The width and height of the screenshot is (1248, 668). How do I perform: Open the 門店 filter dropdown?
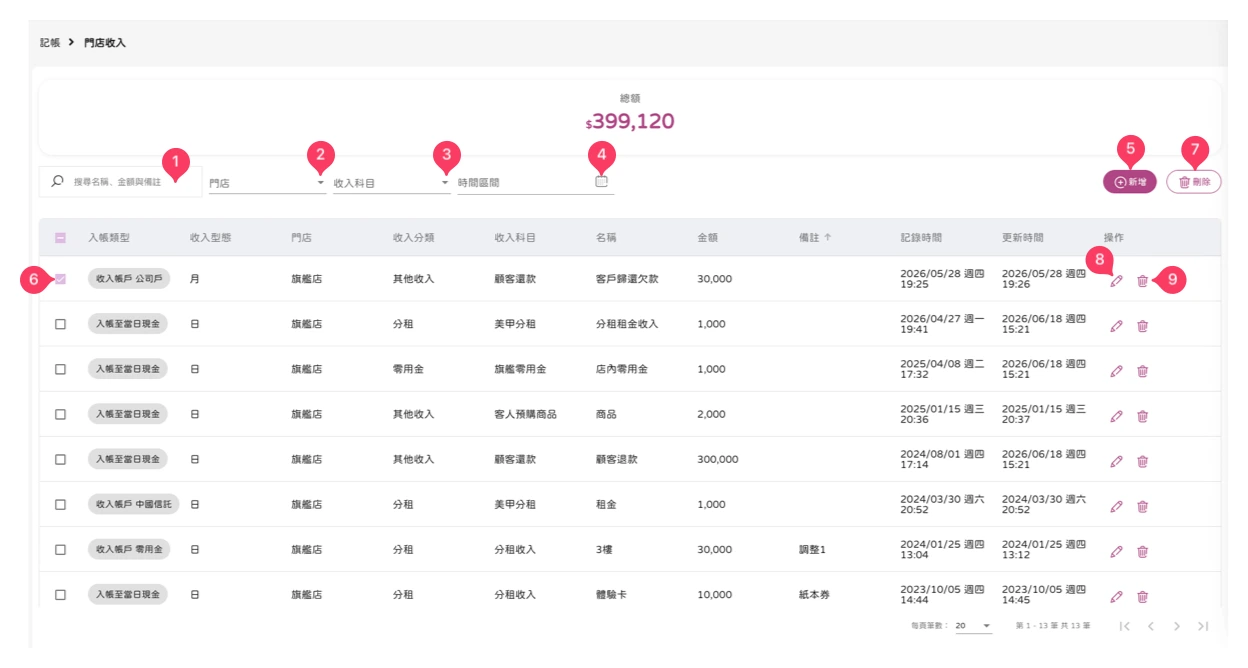[x=267, y=183]
